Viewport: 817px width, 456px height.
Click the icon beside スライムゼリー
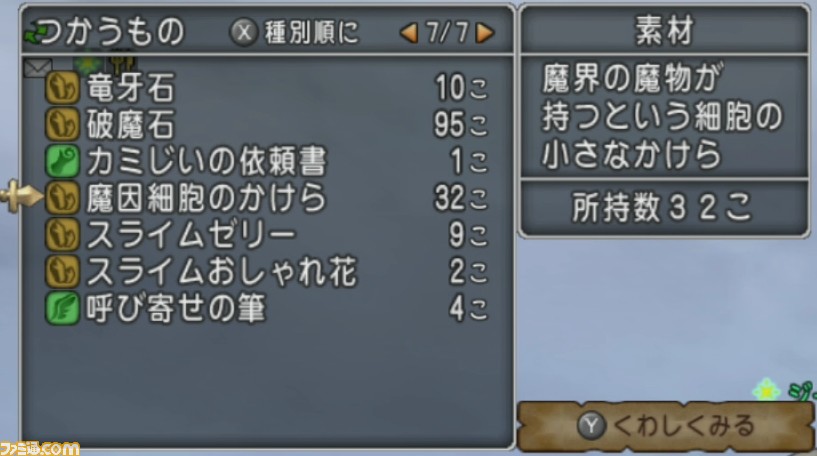tap(62, 235)
